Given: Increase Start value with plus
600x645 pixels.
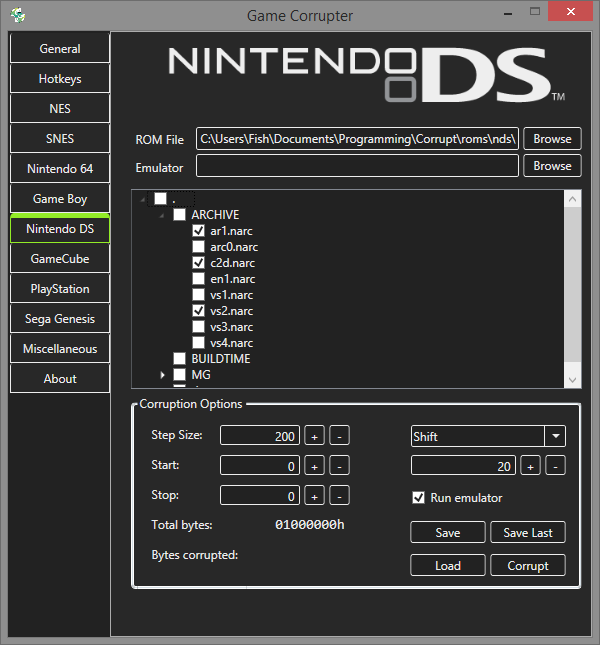Looking at the screenshot, I should pyautogui.click(x=315, y=466).
